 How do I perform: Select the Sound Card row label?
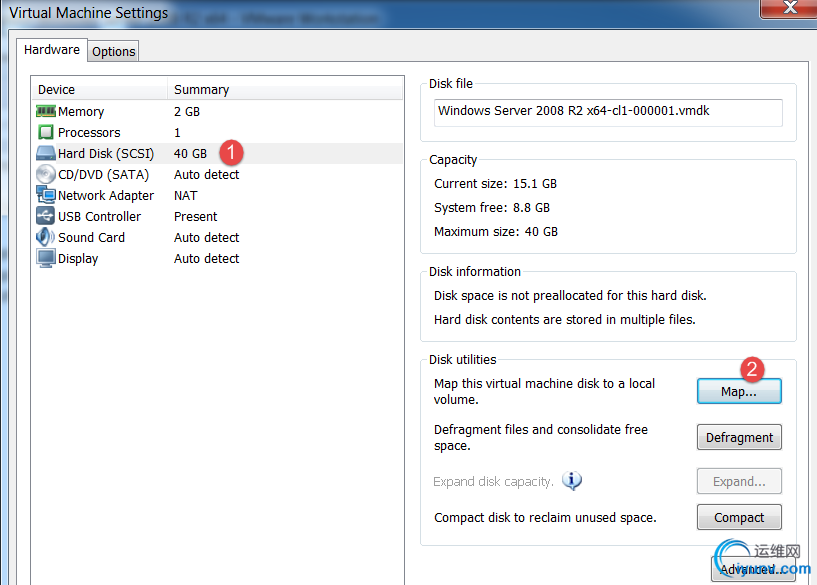92,237
